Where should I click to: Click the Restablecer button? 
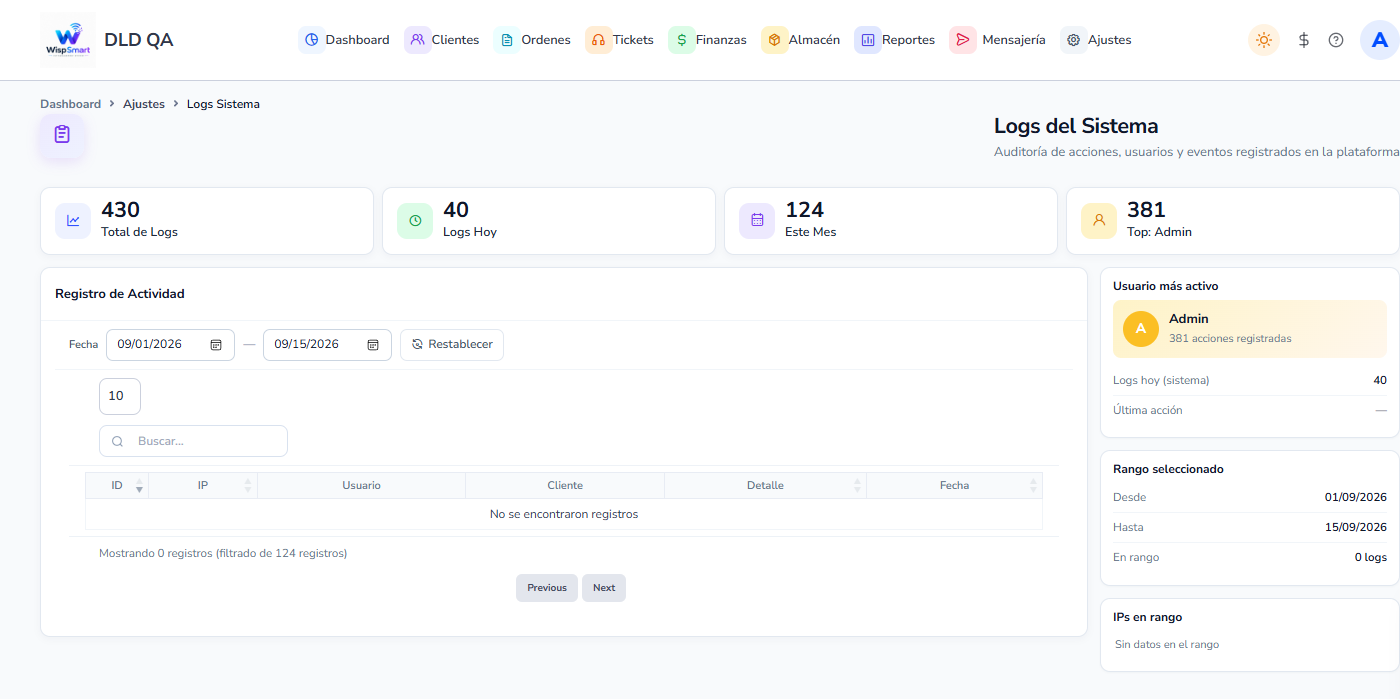[x=452, y=344]
